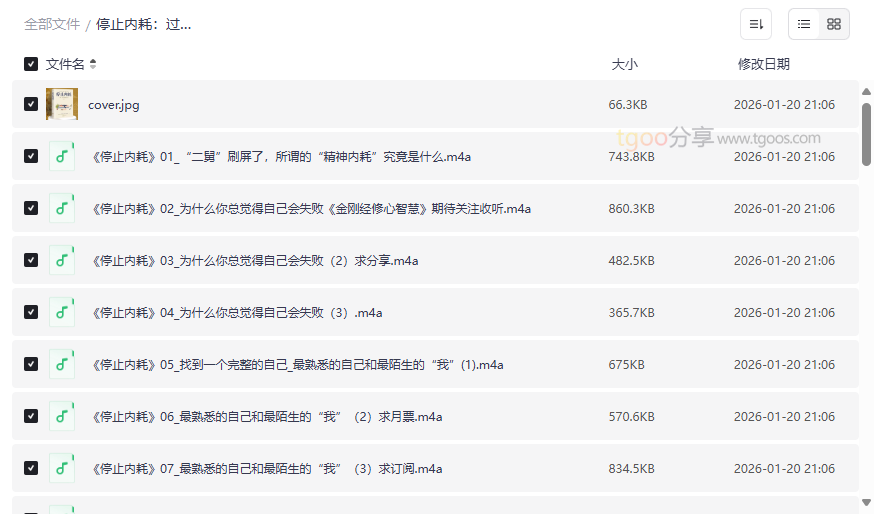
Task: Click the 修改日期 column header
Action: (x=763, y=64)
